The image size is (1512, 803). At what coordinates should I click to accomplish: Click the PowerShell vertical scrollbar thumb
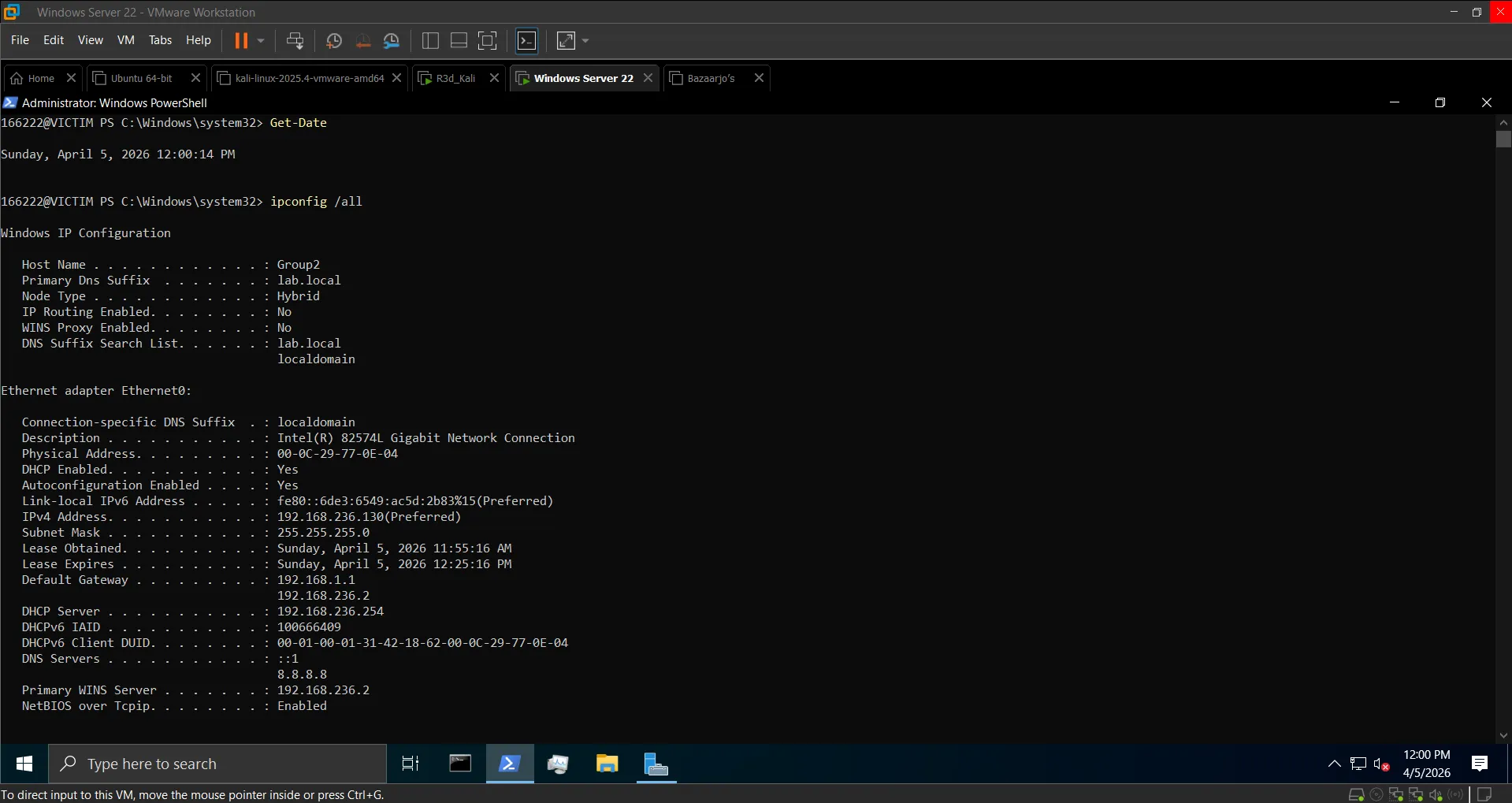click(1503, 139)
